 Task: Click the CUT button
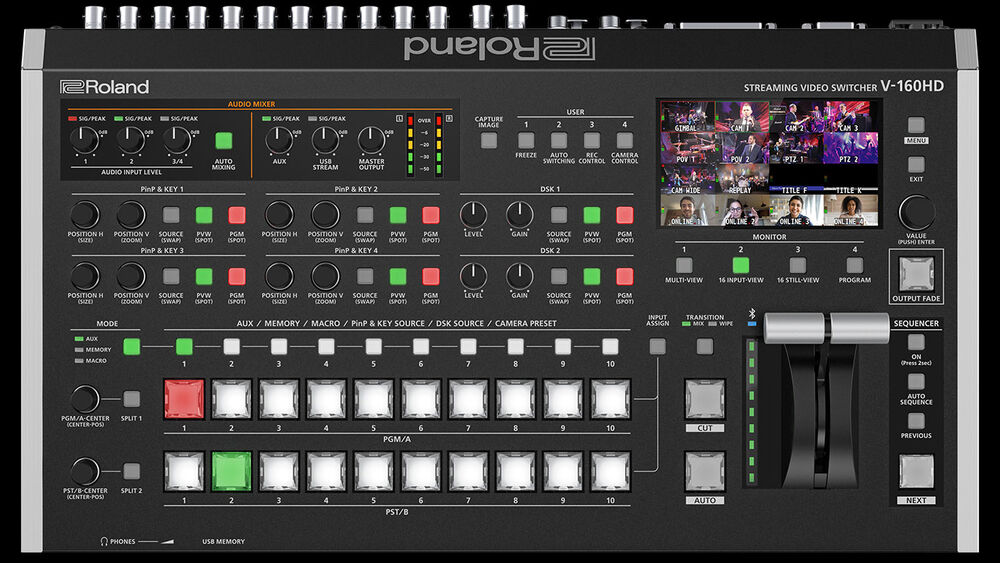pyautogui.click(x=705, y=399)
